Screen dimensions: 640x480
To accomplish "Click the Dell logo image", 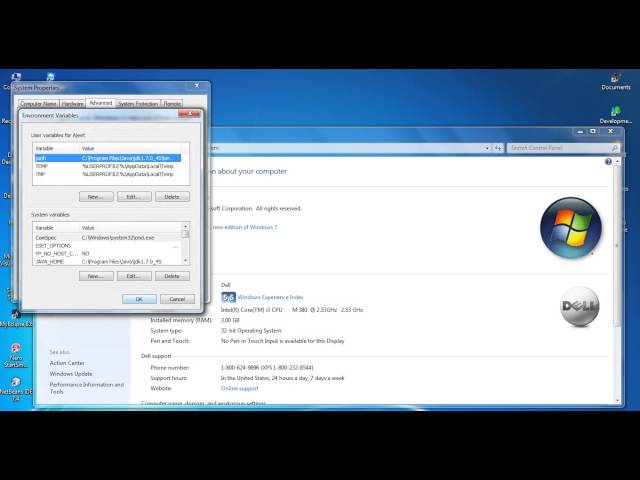I will 580,306.
